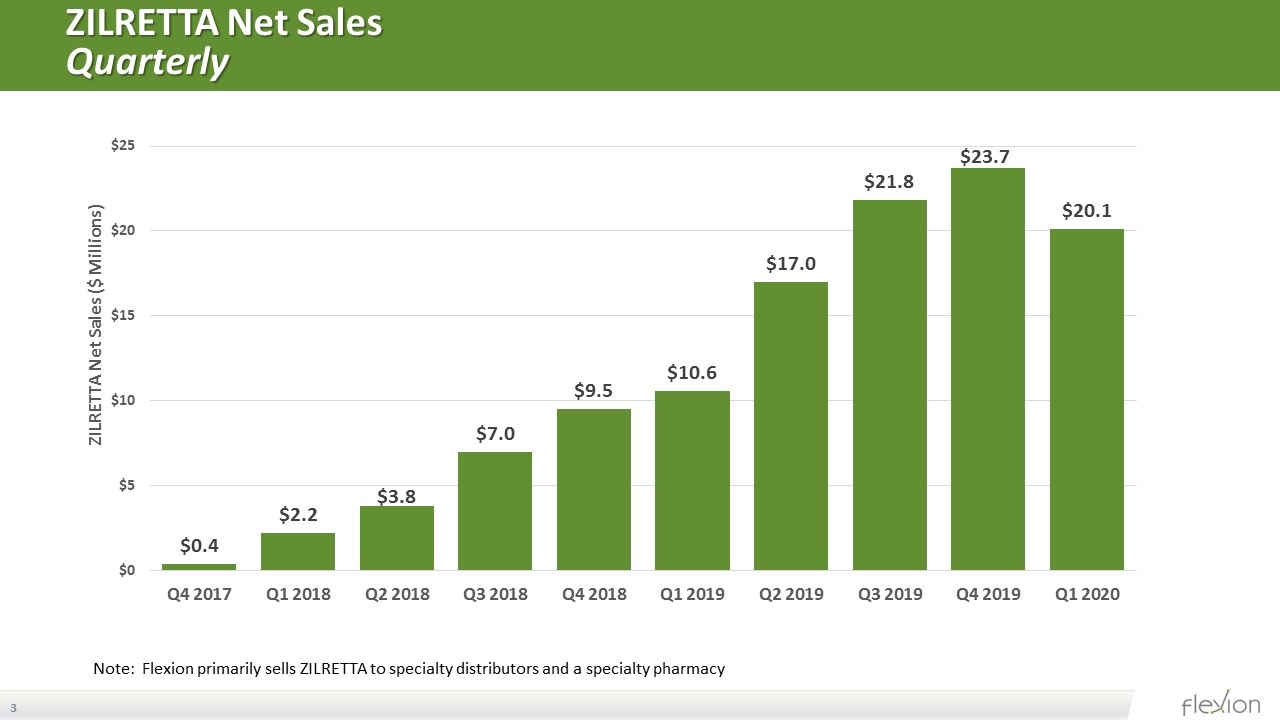Click the $10.6 data label
Viewport: 1280px width, 720px height.
[x=692, y=373]
